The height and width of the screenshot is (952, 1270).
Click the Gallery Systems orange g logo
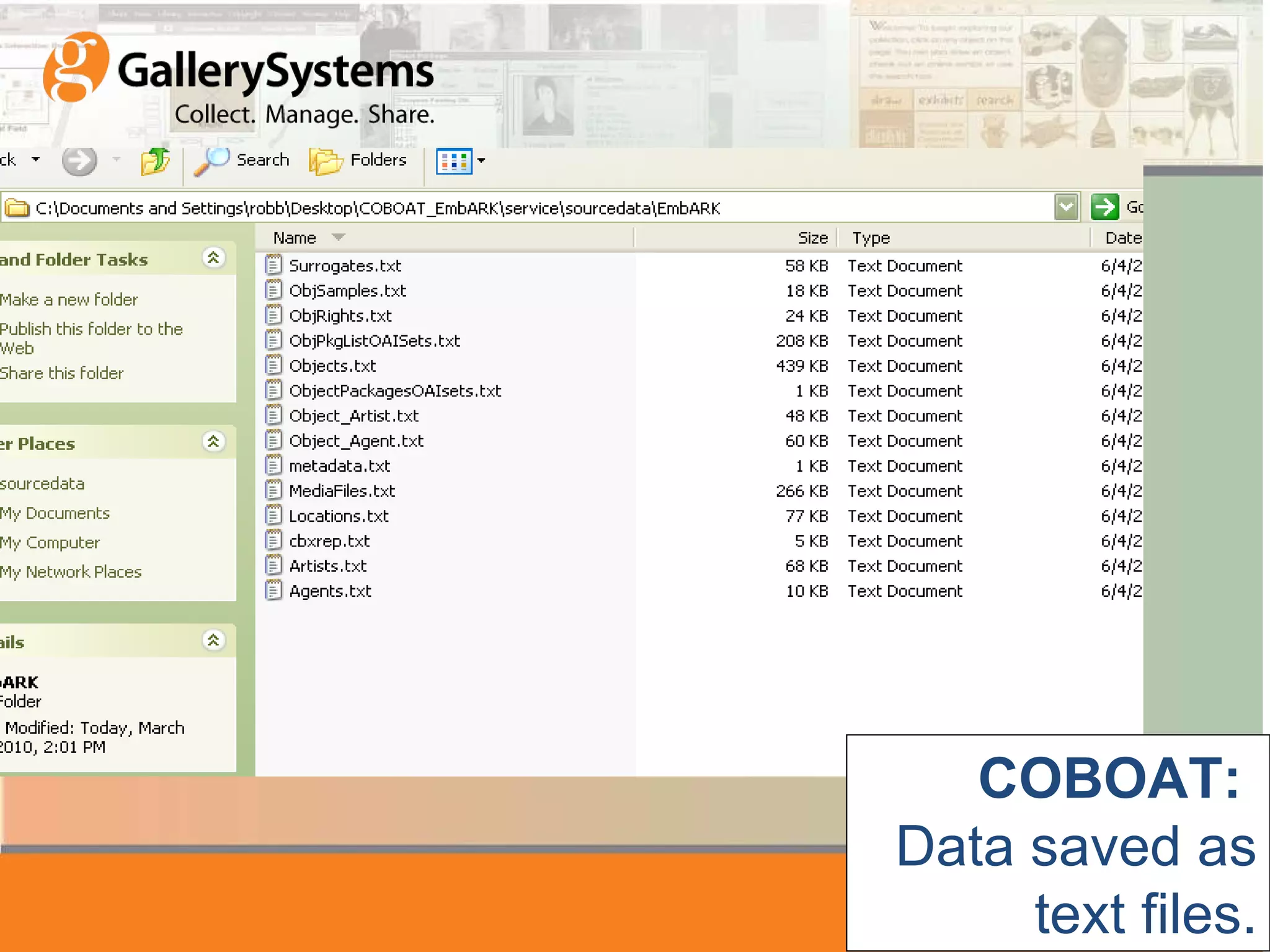coord(76,67)
